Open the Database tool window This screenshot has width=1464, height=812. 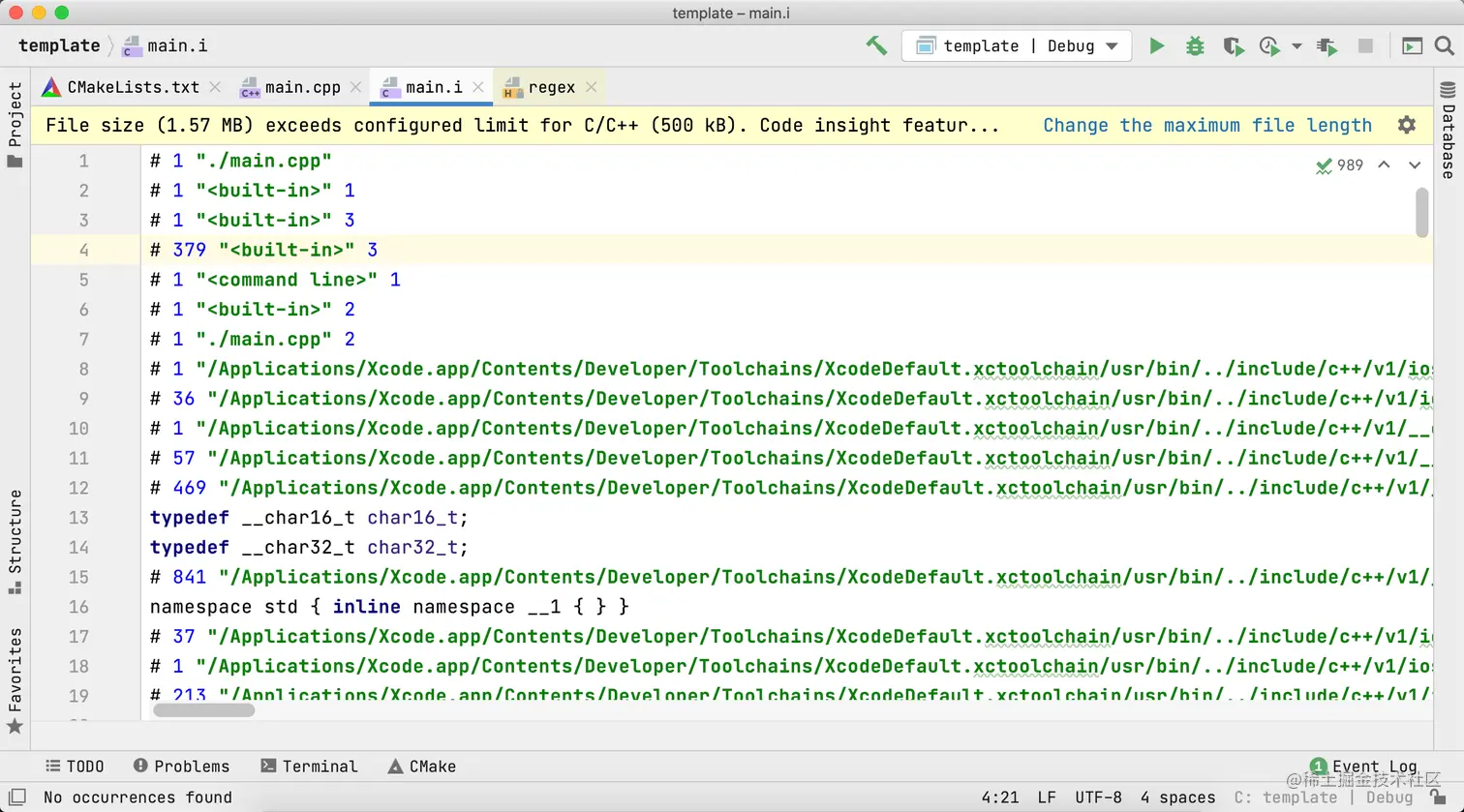[x=1449, y=131]
